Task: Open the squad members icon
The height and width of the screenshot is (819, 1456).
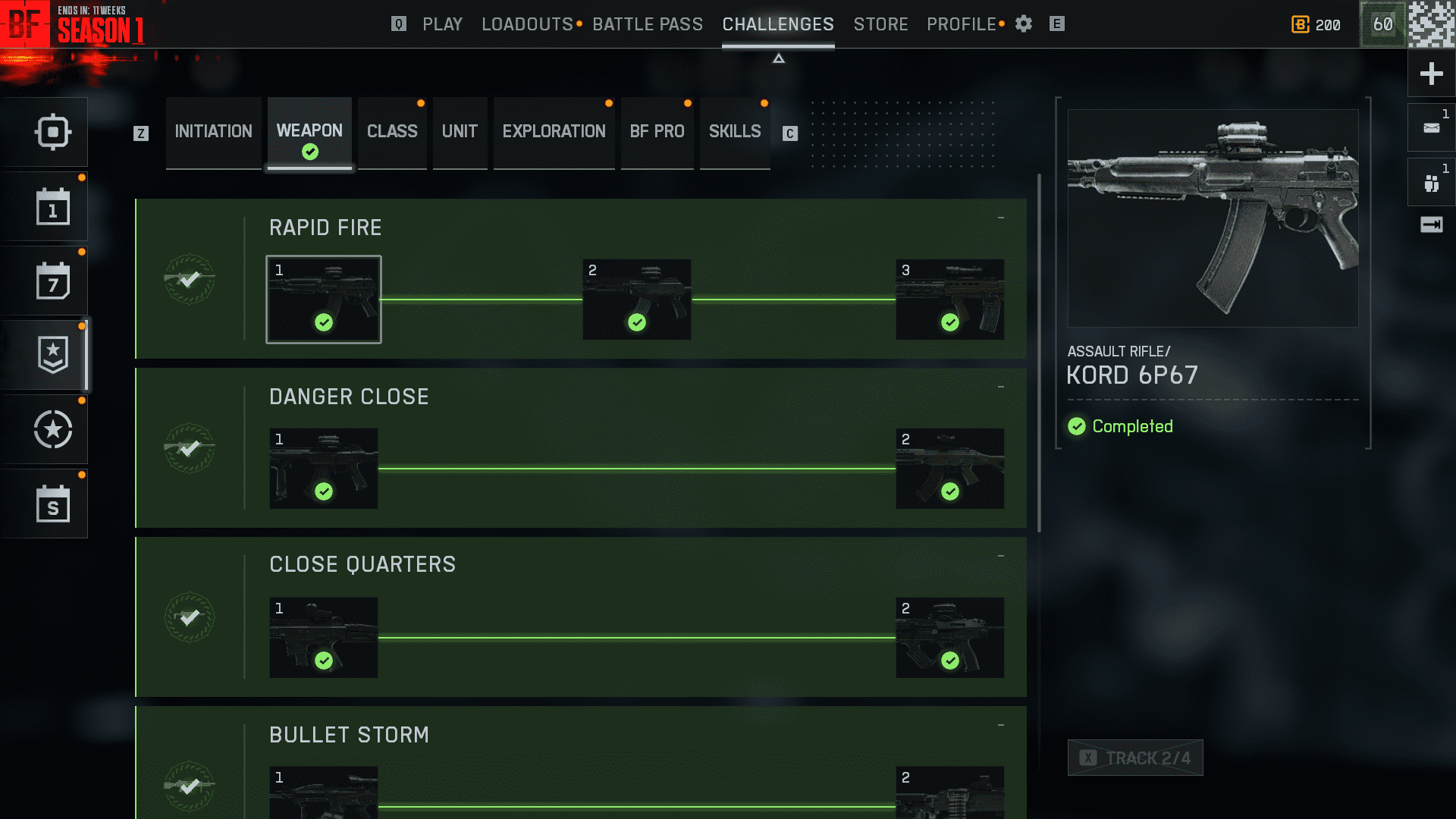Action: point(1431,183)
